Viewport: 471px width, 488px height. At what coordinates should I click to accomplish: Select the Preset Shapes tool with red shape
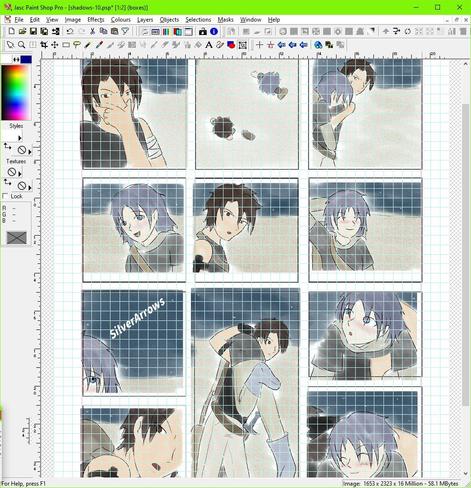coord(231,45)
